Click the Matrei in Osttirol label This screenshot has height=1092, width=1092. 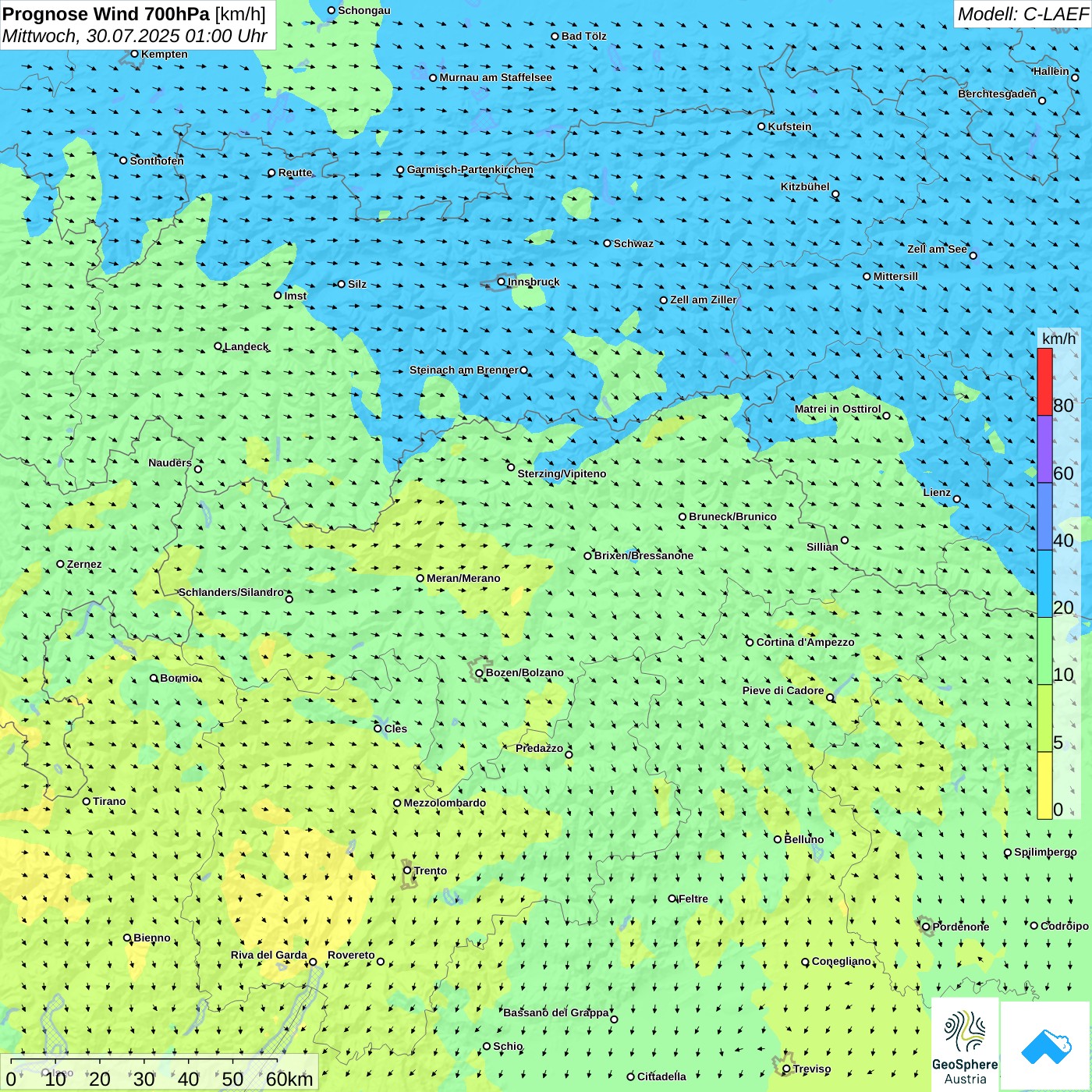click(x=837, y=409)
